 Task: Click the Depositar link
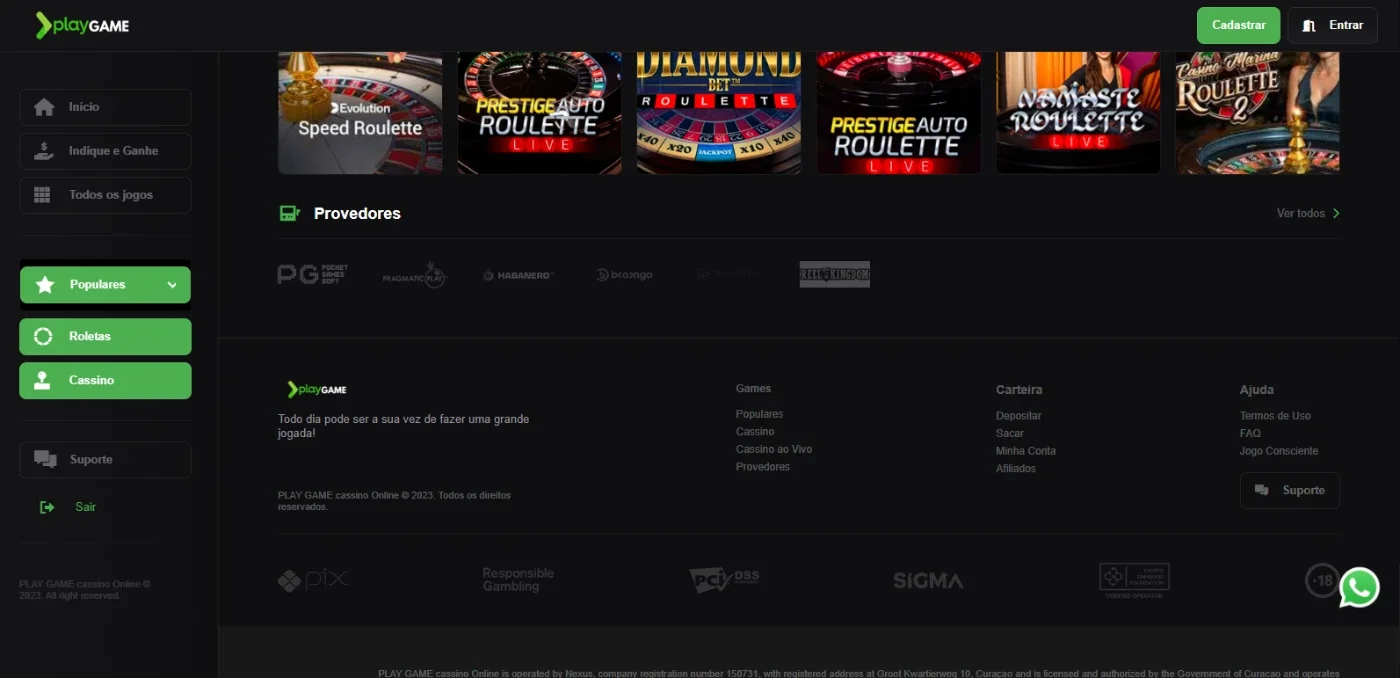(x=1018, y=416)
